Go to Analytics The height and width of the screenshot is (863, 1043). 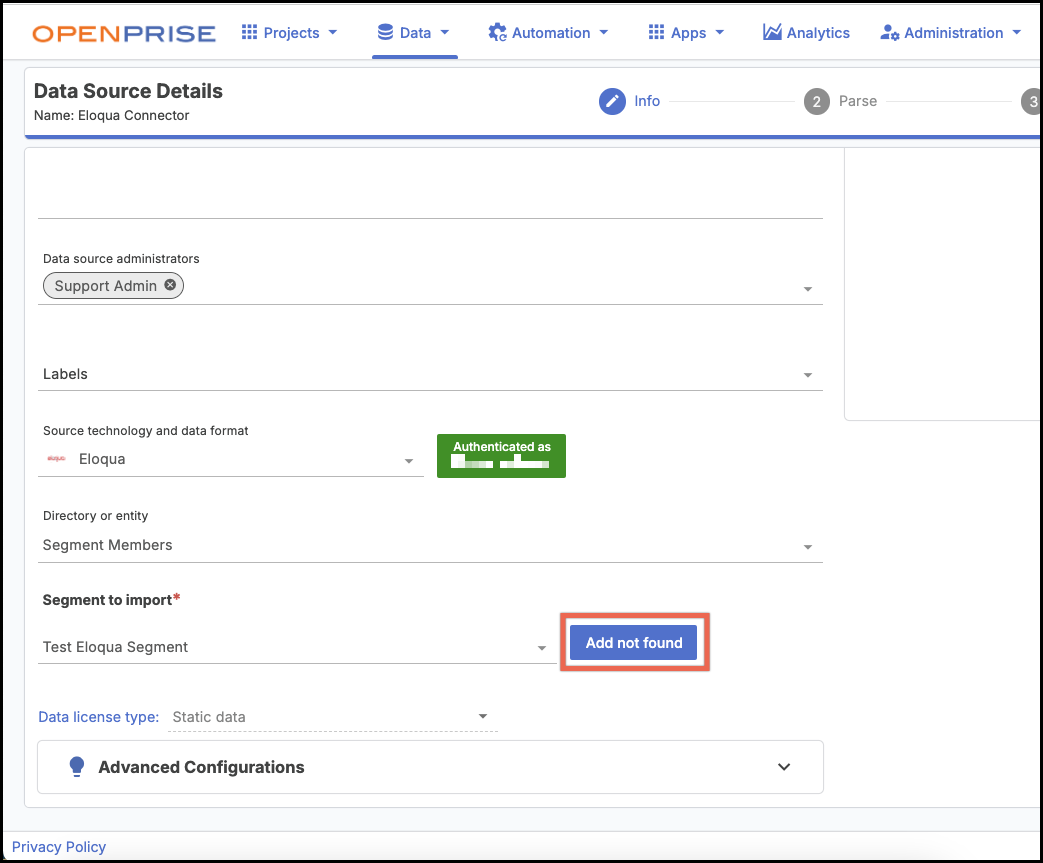806,33
